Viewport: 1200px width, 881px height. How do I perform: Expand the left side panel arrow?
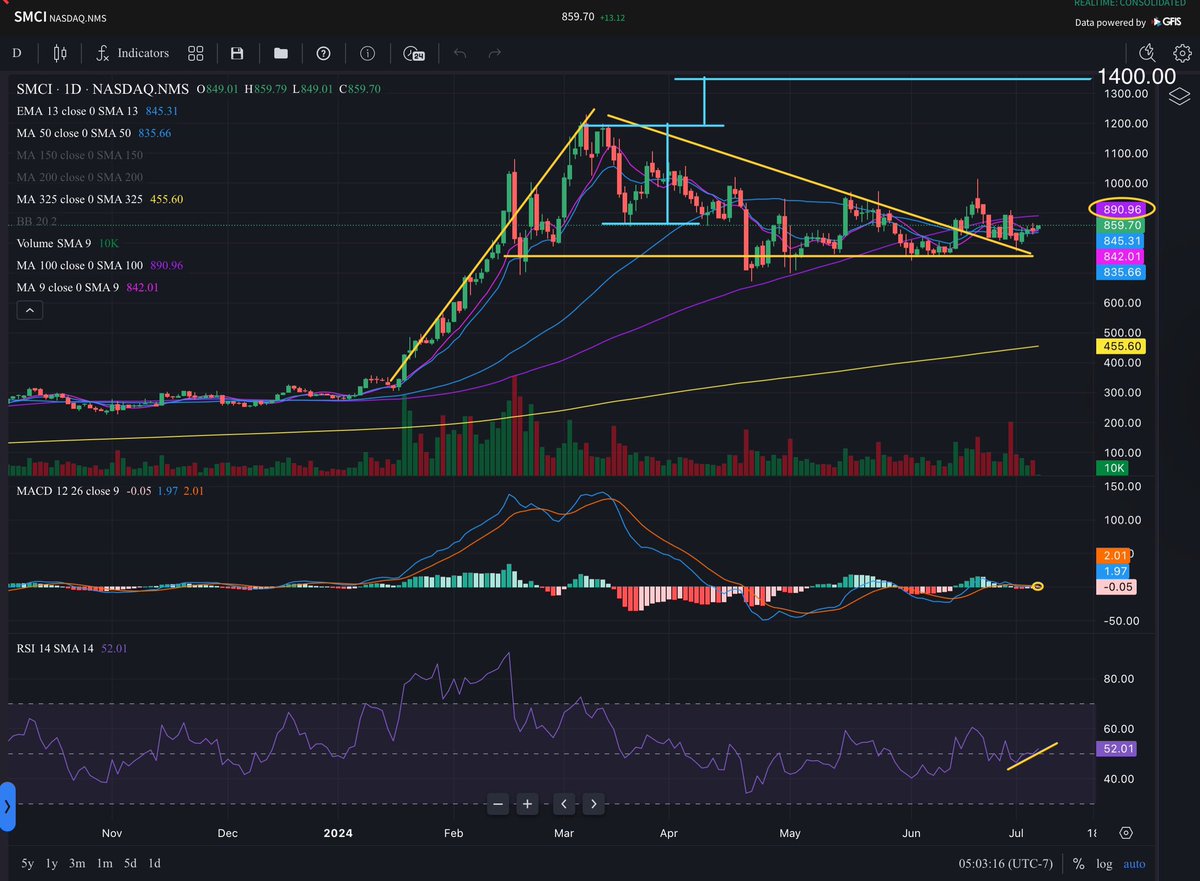pos(7,805)
